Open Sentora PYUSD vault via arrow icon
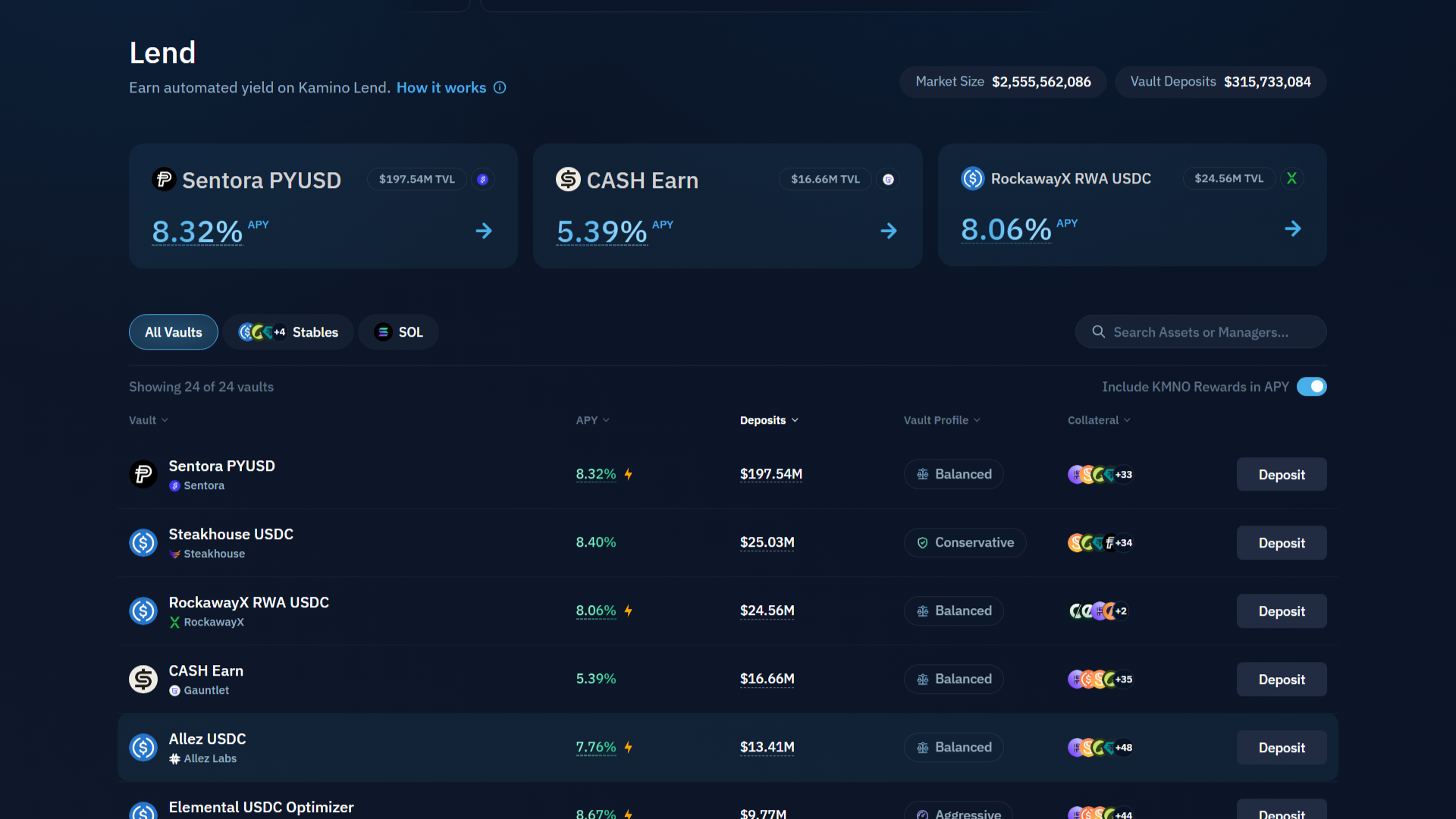Image resolution: width=1456 pixels, height=819 pixels. [484, 231]
